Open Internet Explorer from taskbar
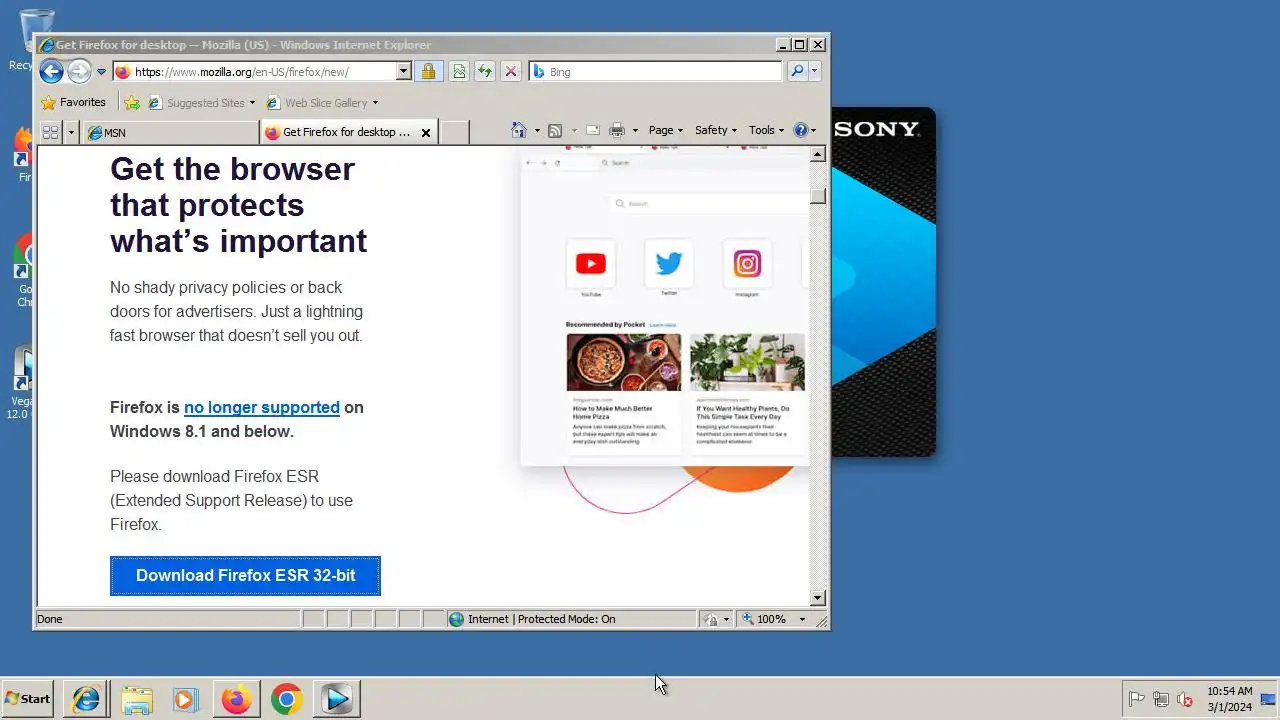Image resolution: width=1280 pixels, height=720 pixels. click(x=87, y=699)
